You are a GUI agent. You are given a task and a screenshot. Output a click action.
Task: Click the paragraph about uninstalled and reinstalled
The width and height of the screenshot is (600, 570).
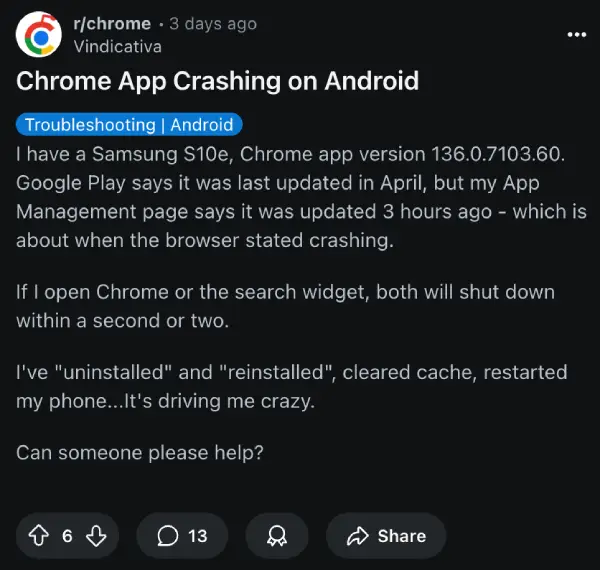(292, 387)
